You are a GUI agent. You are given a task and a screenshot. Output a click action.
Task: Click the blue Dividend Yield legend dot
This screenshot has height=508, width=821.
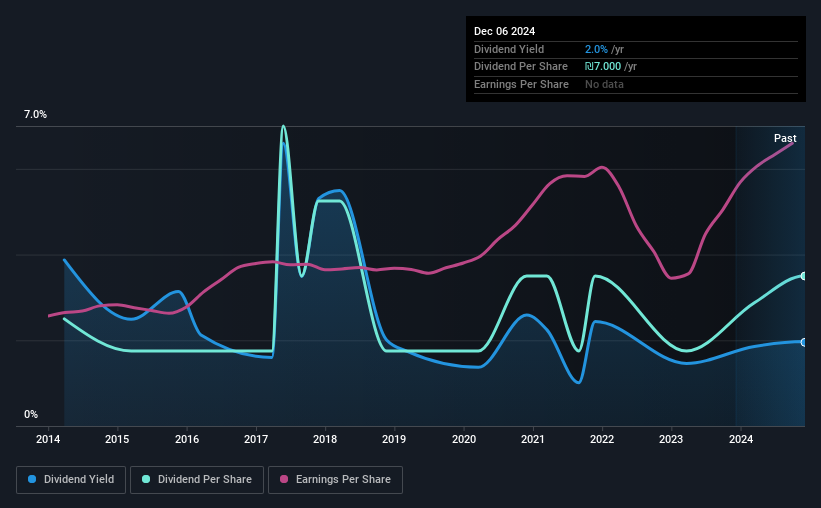tap(32, 479)
